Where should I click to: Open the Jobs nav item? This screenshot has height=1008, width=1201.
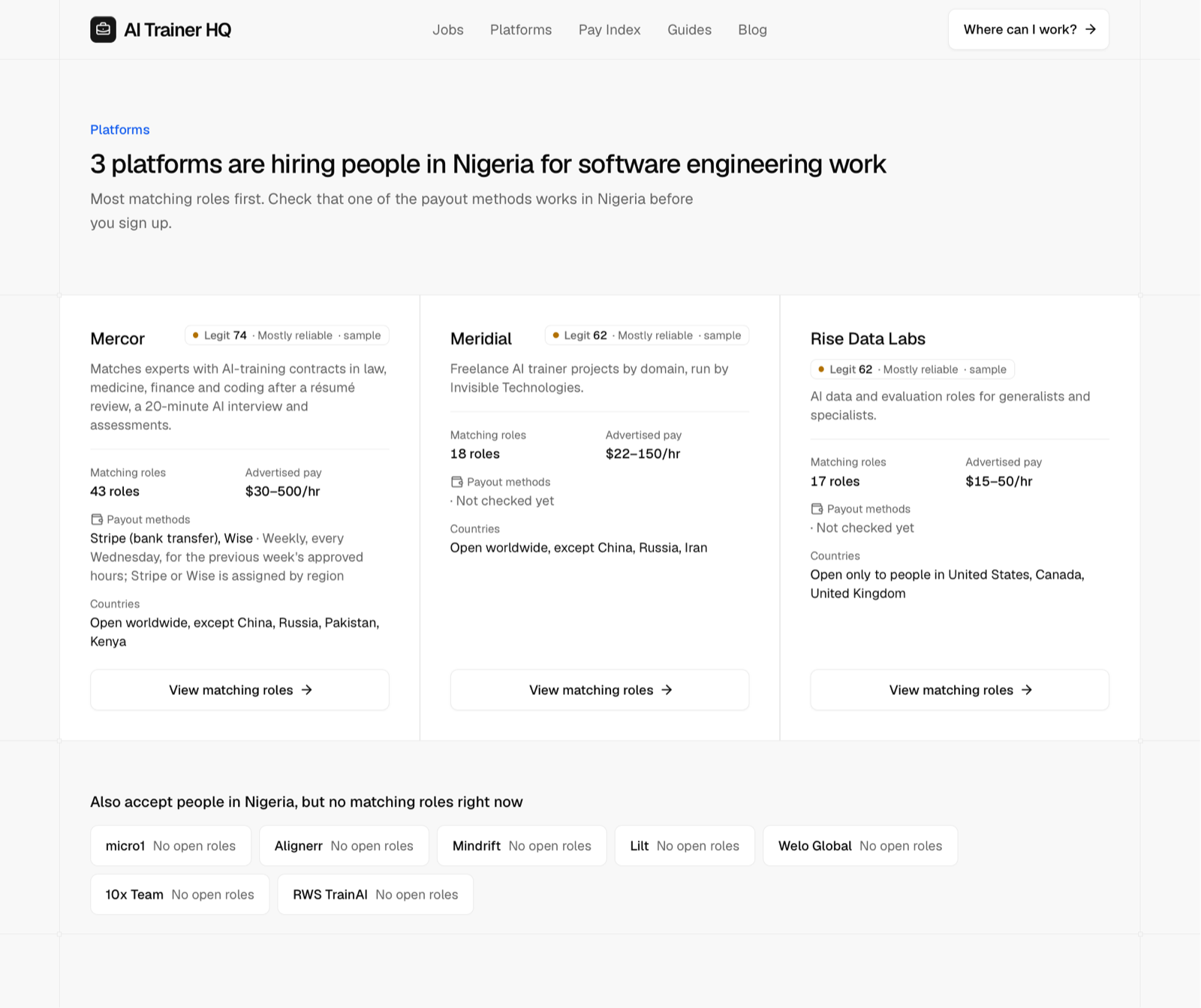click(x=448, y=29)
